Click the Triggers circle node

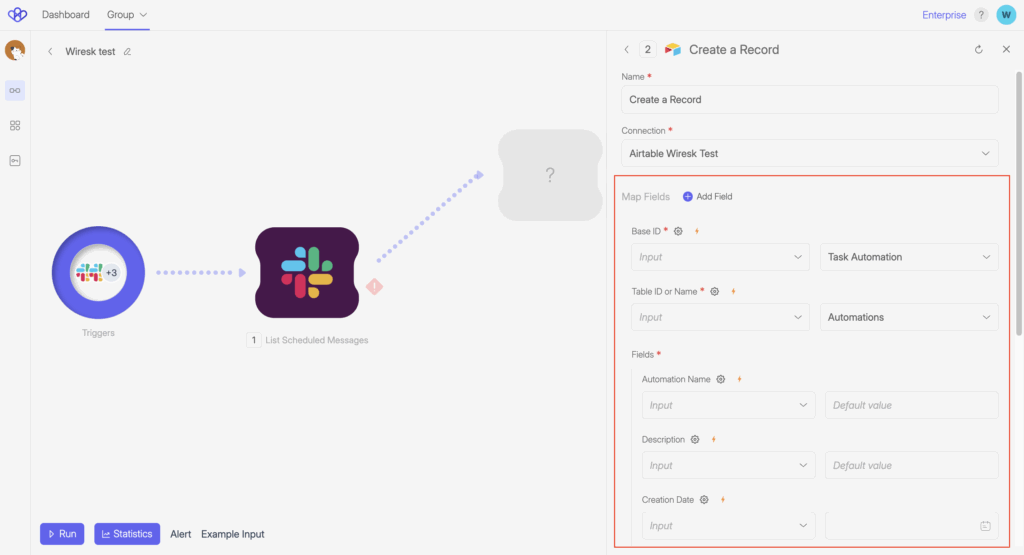point(98,273)
